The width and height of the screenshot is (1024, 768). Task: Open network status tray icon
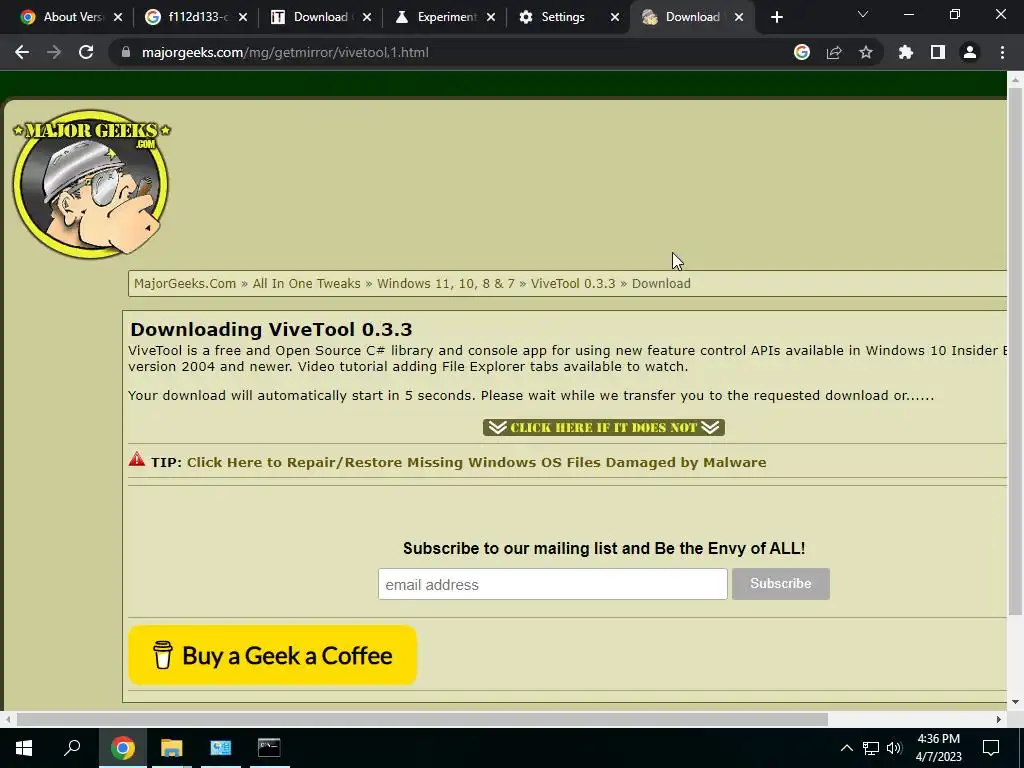(871, 748)
